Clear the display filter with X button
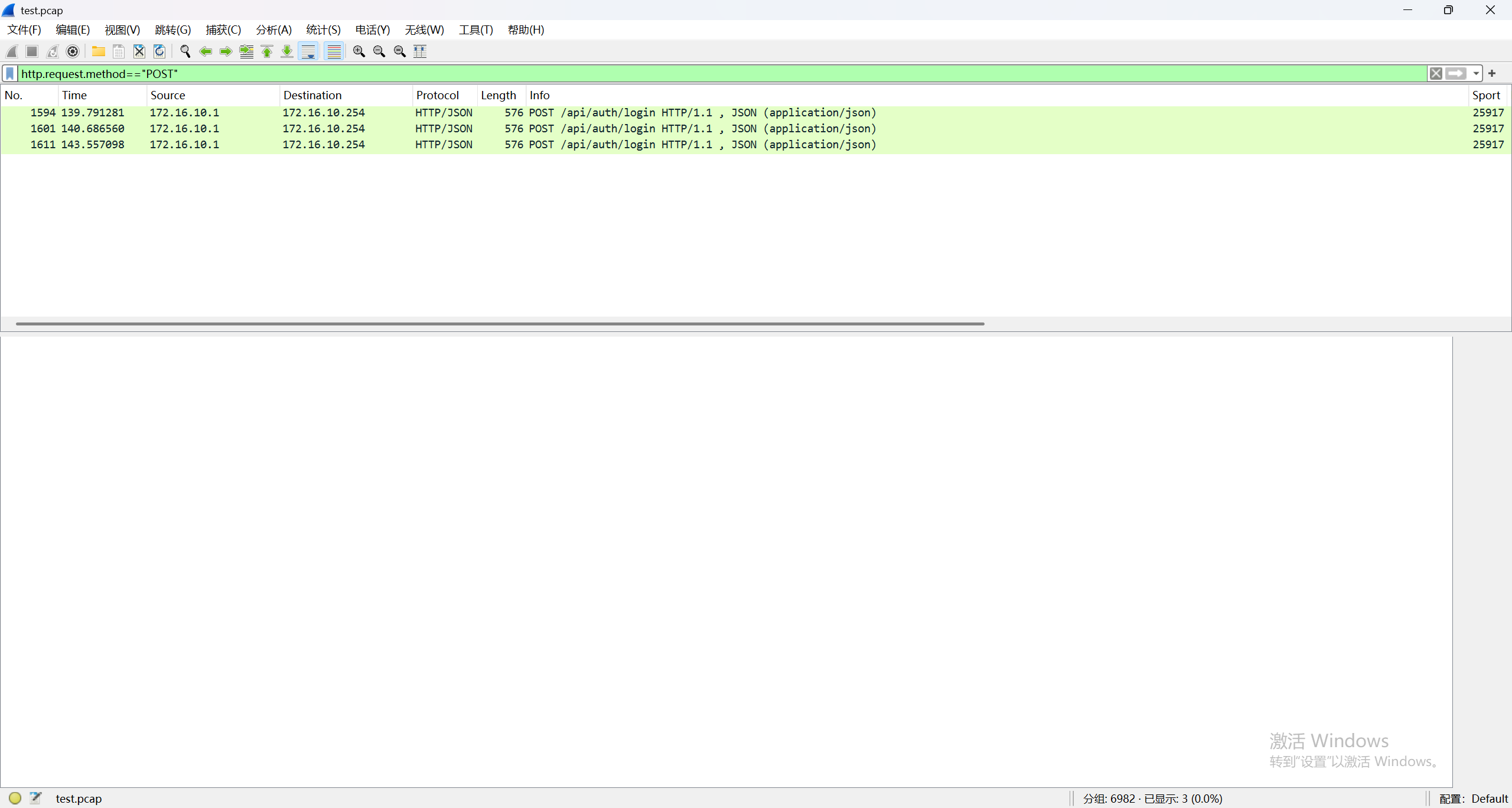Screen dimensions: 1512x808 1436,73
